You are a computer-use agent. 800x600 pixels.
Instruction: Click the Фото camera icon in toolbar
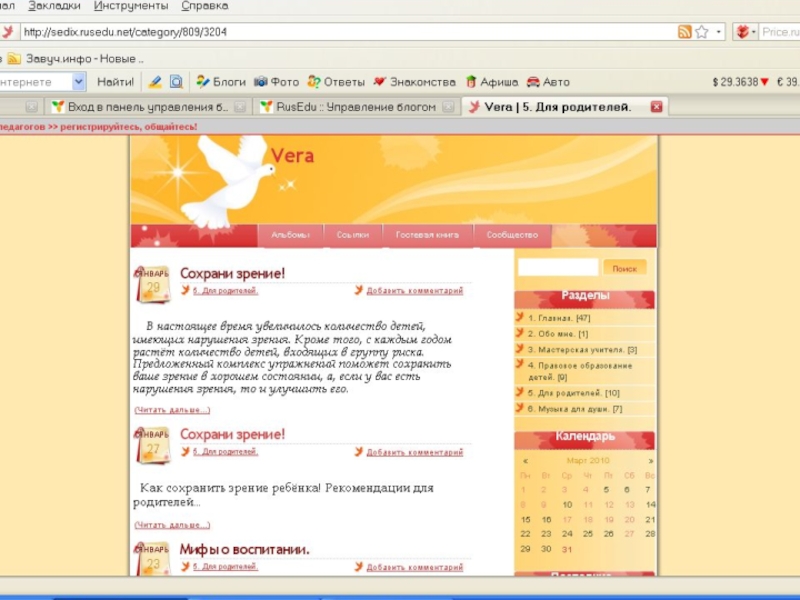click(261, 82)
